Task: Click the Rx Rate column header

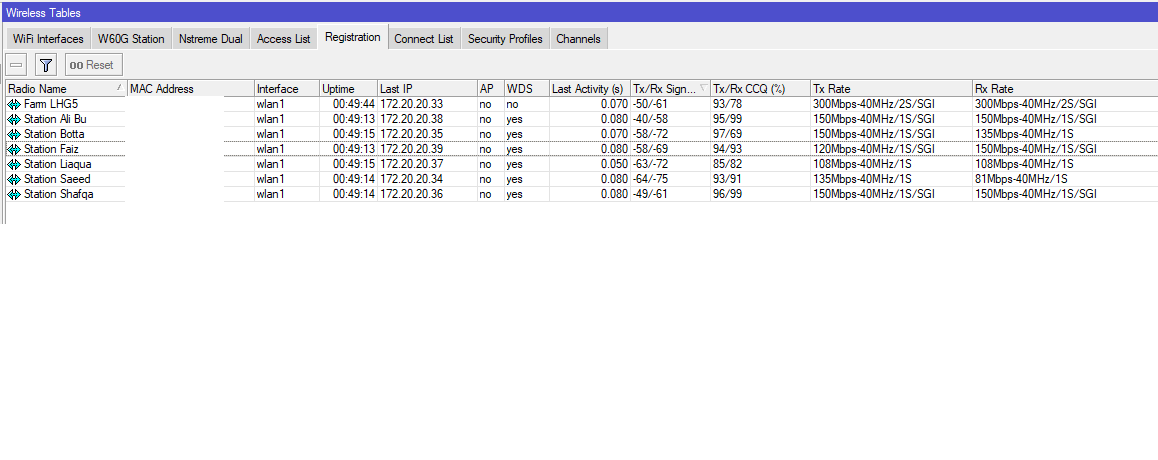Action: tap(1066, 89)
